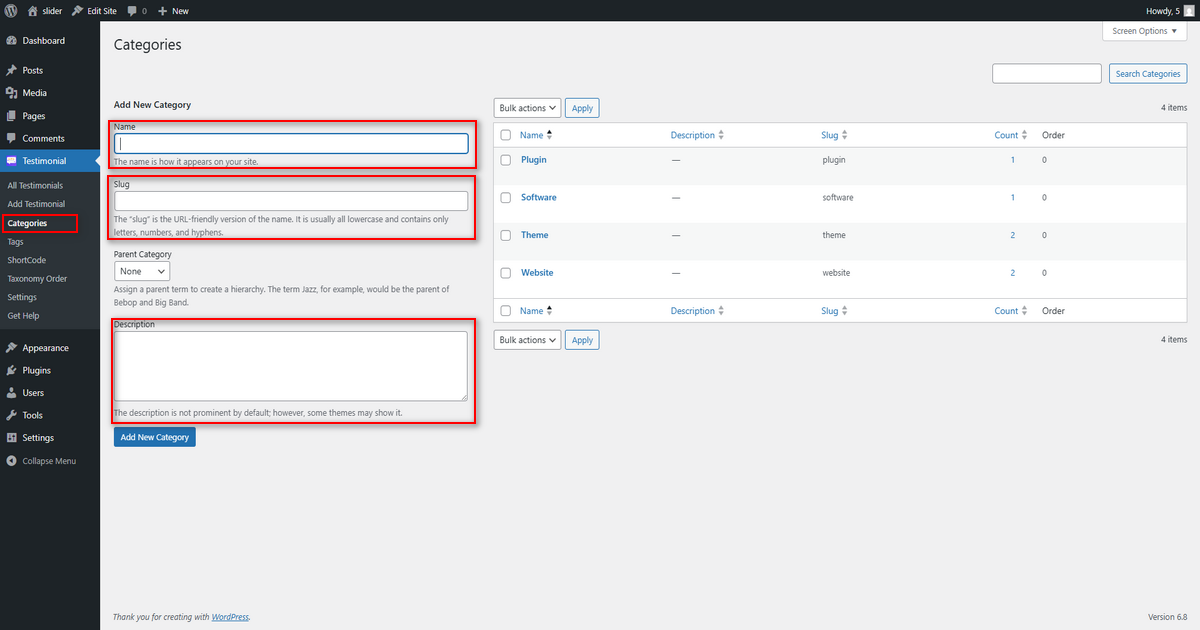Click the Collapse Menu arrow icon
This screenshot has height=630, width=1200.
pyautogui.click(x=11, y=461)
